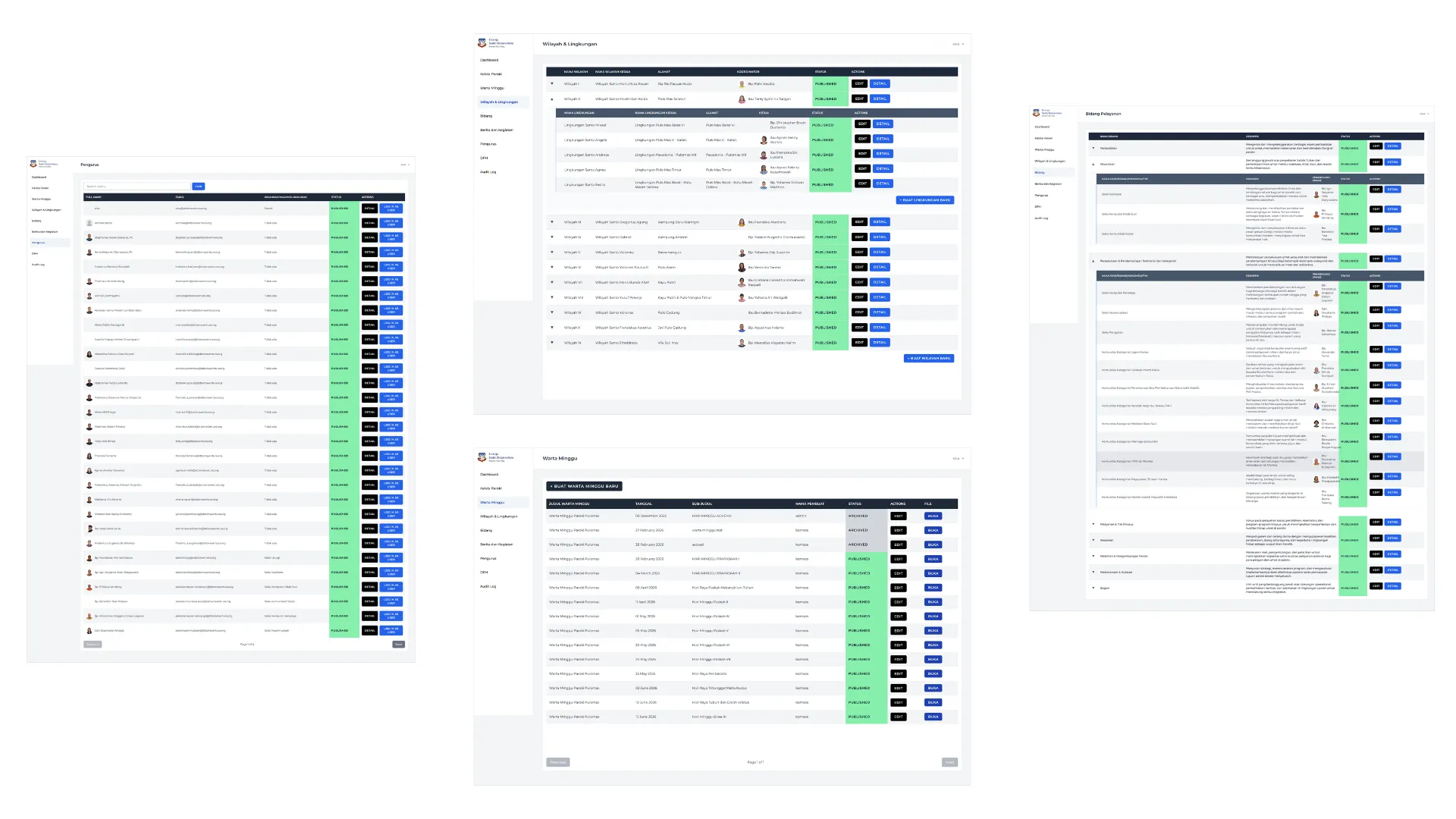Open Pengurus in Warta Minggu window sidebar
The height and width of the screenshot is (819, 1456).
[488, 558]
